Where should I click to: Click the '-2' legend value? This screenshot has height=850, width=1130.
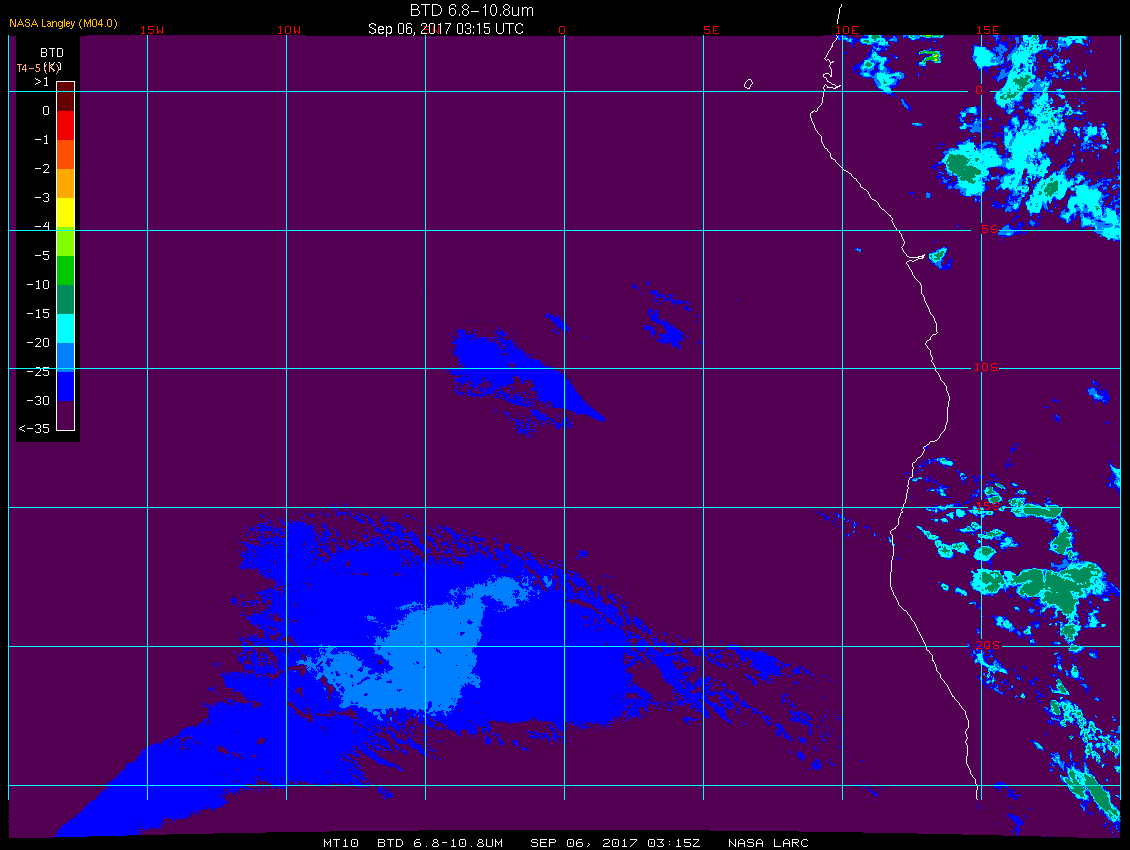click(42, 169)
